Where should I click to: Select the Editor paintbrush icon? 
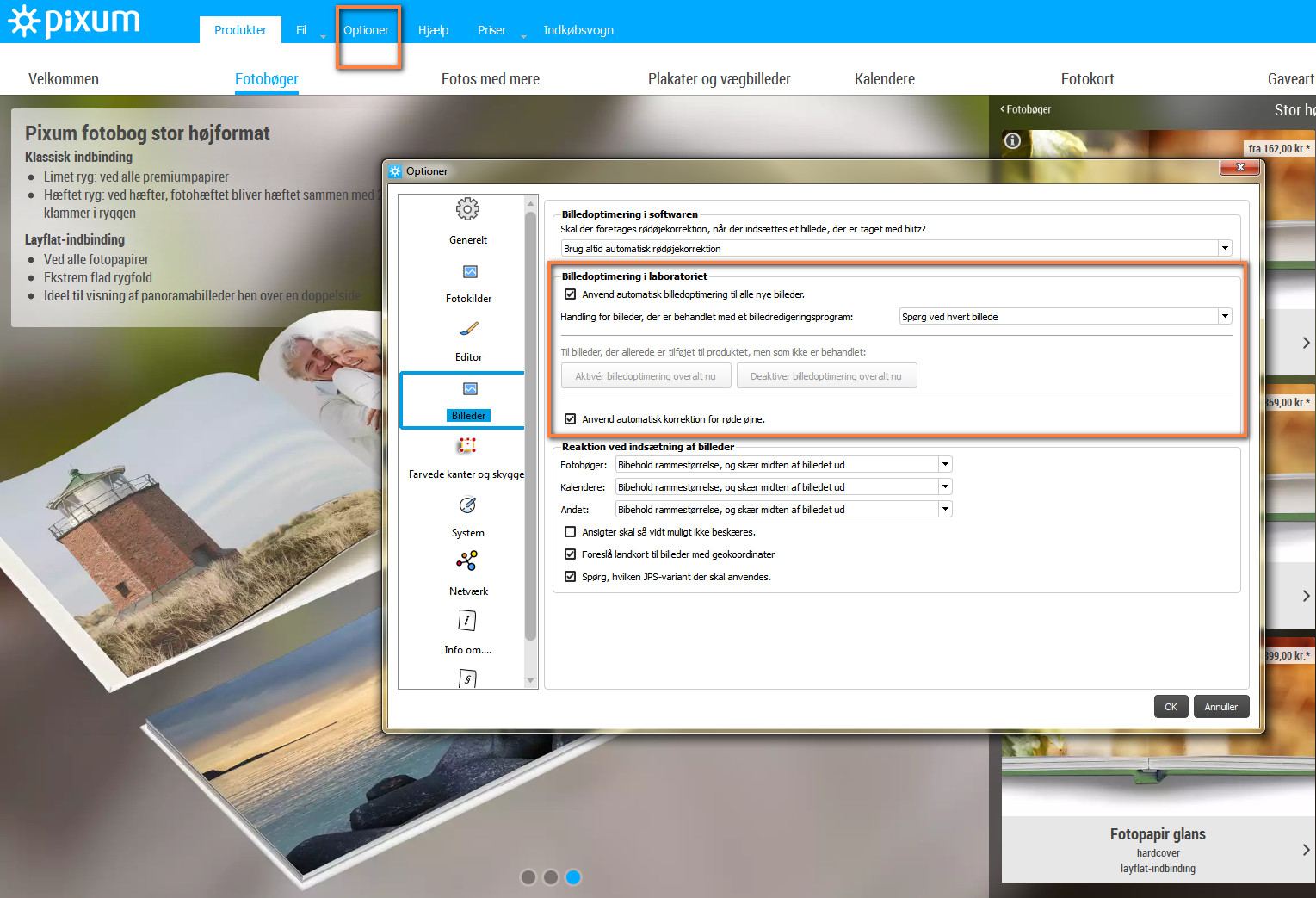pos(468,330)
